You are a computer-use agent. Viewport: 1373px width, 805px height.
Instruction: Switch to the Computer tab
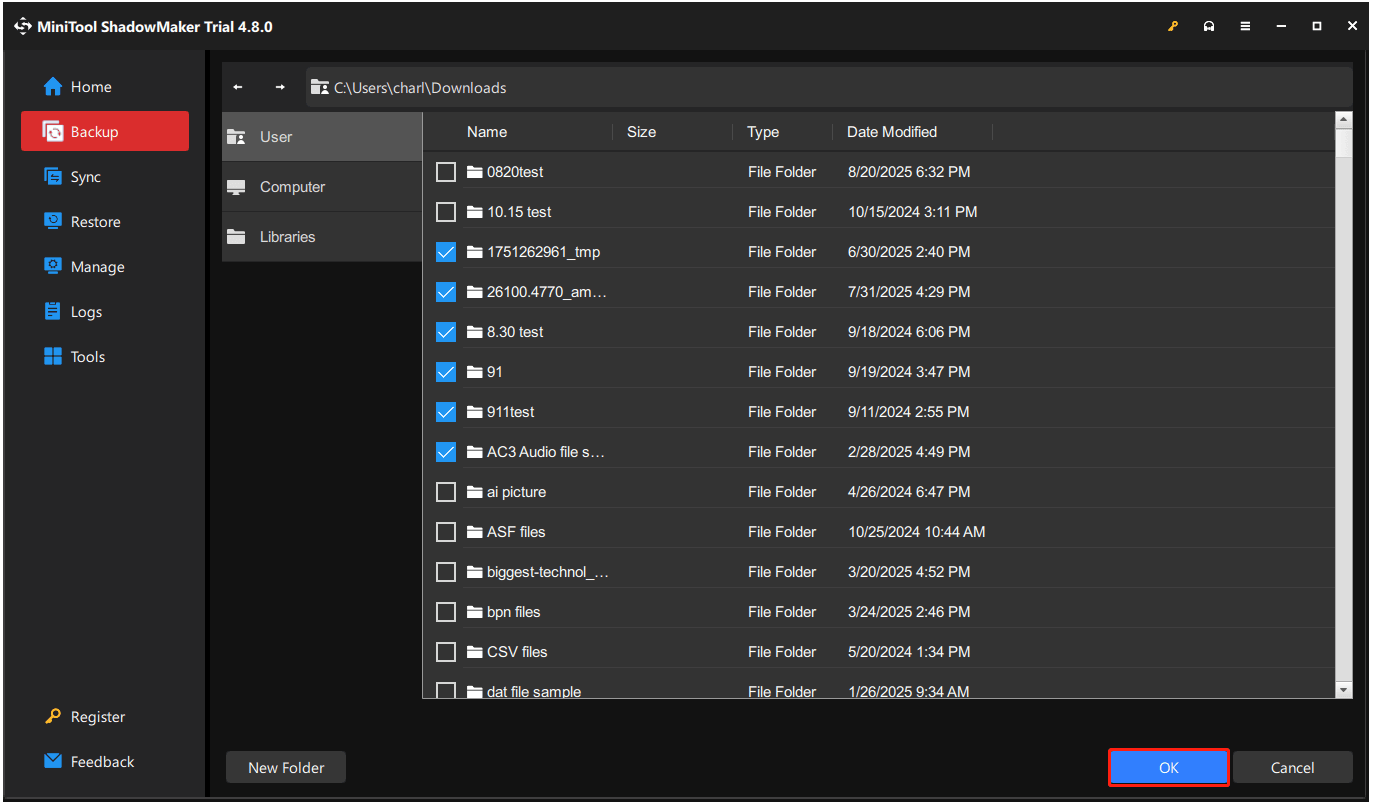click(x=292, y=186)
